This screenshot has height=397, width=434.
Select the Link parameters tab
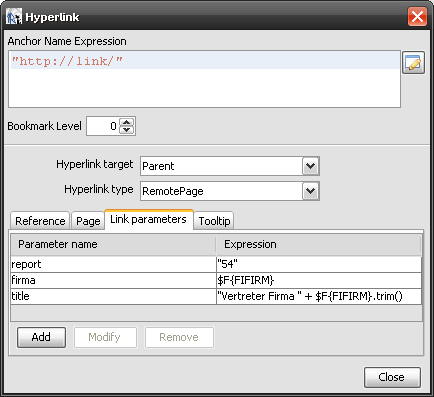coord(149,219)
